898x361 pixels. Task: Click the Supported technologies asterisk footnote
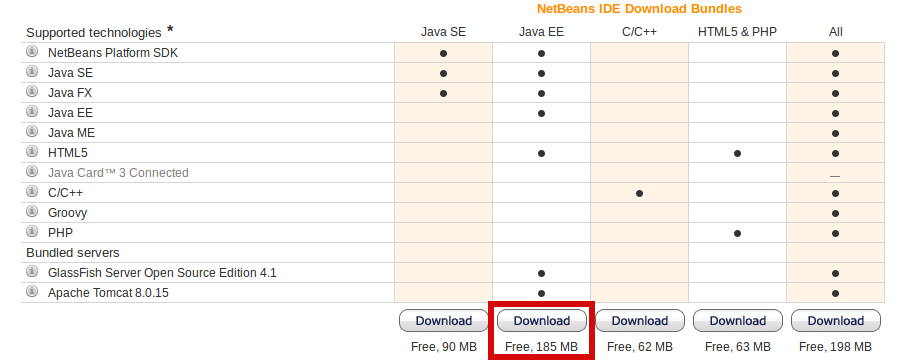pyautogui.click(x=170, y=29)
